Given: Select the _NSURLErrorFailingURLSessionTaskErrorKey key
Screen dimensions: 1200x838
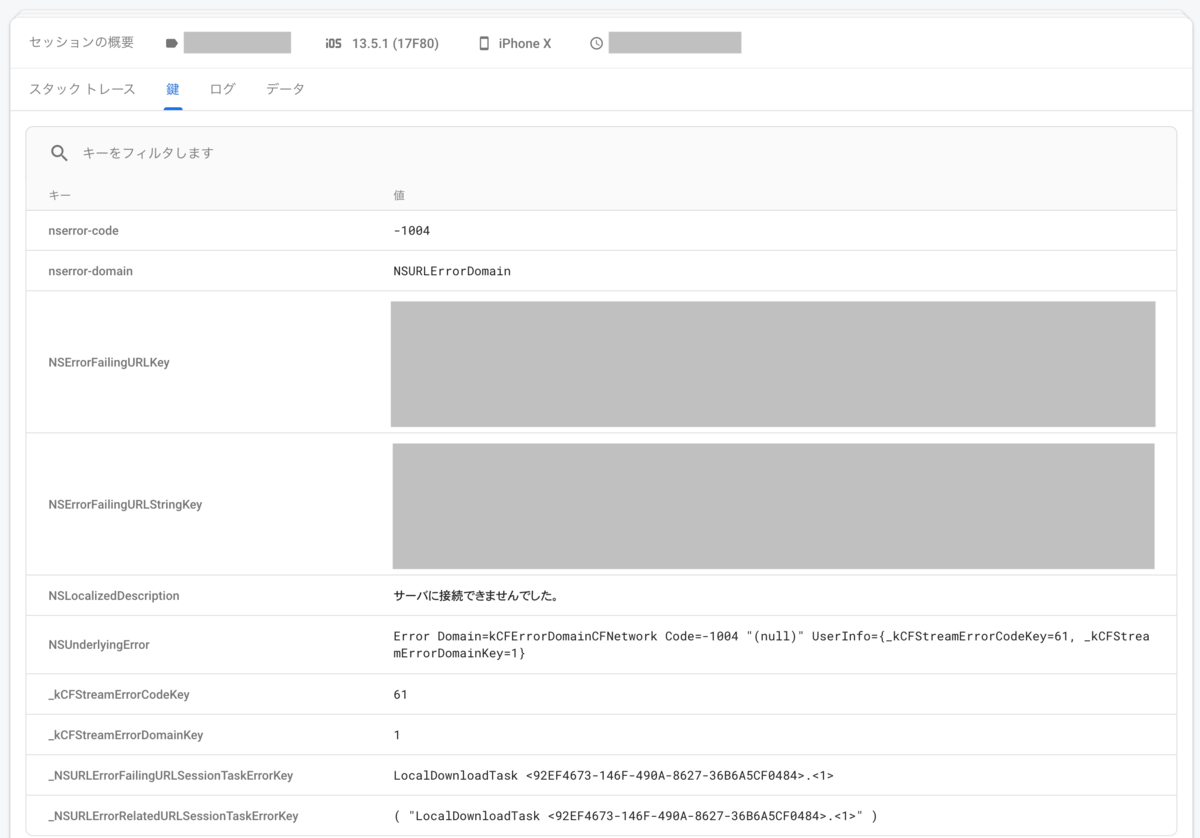Looking at the screenshot, I should click(170, 775).
